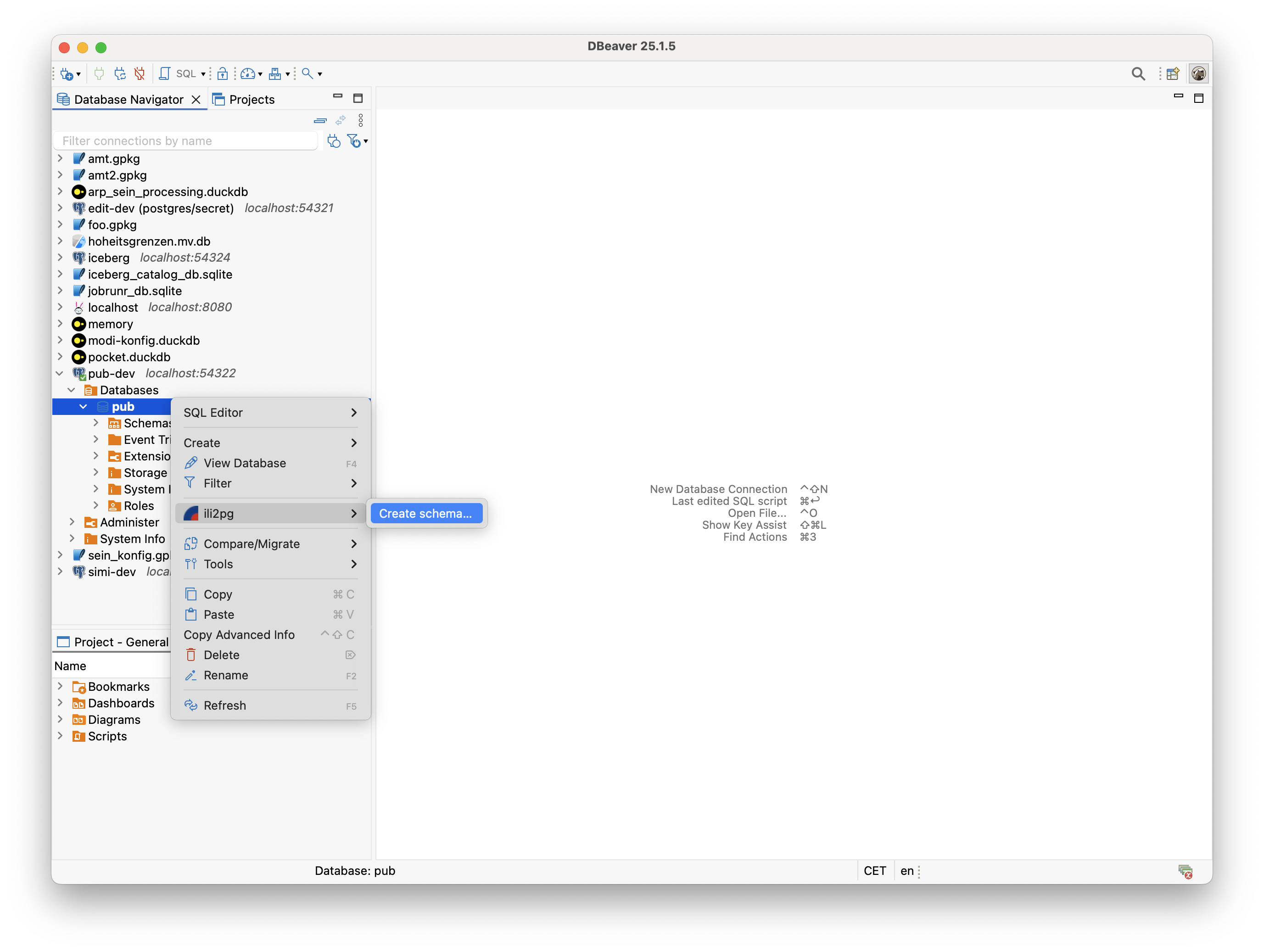
Task: Click Delete in the context menu
Action: point(221,655)
